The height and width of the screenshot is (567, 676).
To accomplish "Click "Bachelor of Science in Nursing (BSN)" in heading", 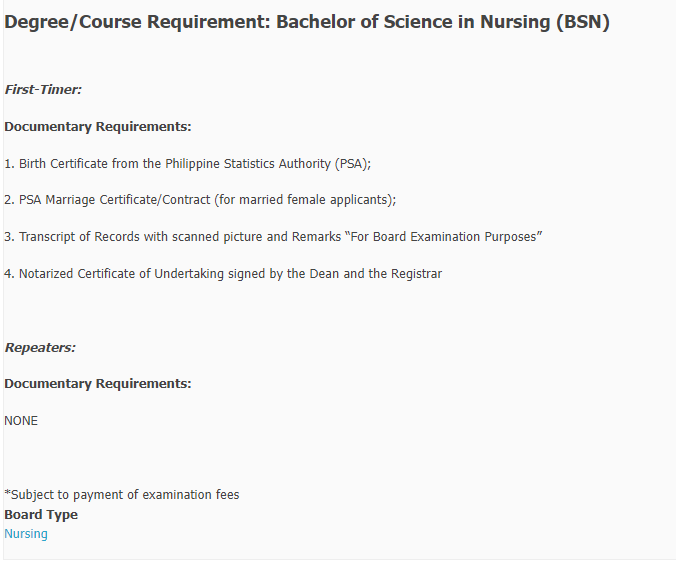I will tap(442, 23).
